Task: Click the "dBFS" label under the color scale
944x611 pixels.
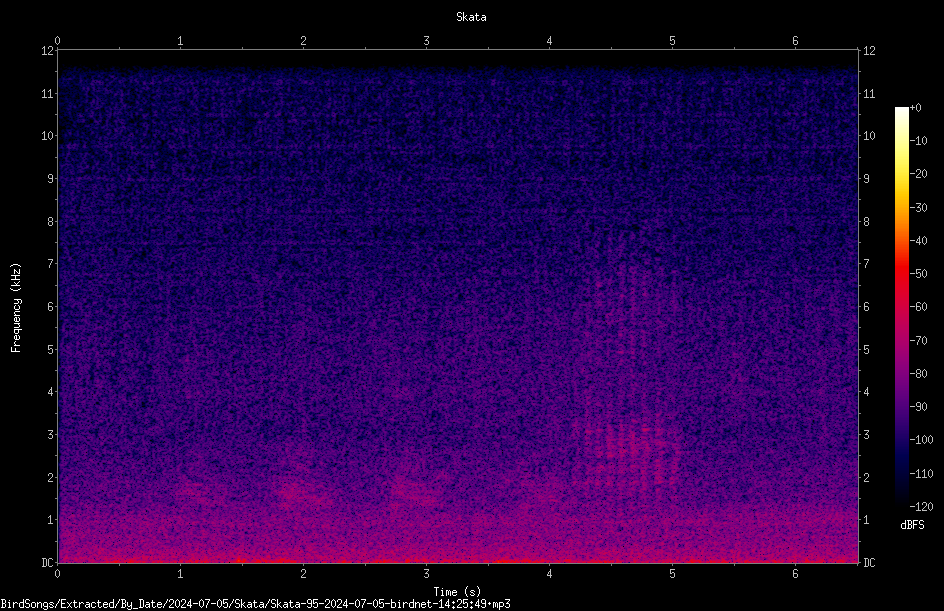Action: tap(912, 525)
